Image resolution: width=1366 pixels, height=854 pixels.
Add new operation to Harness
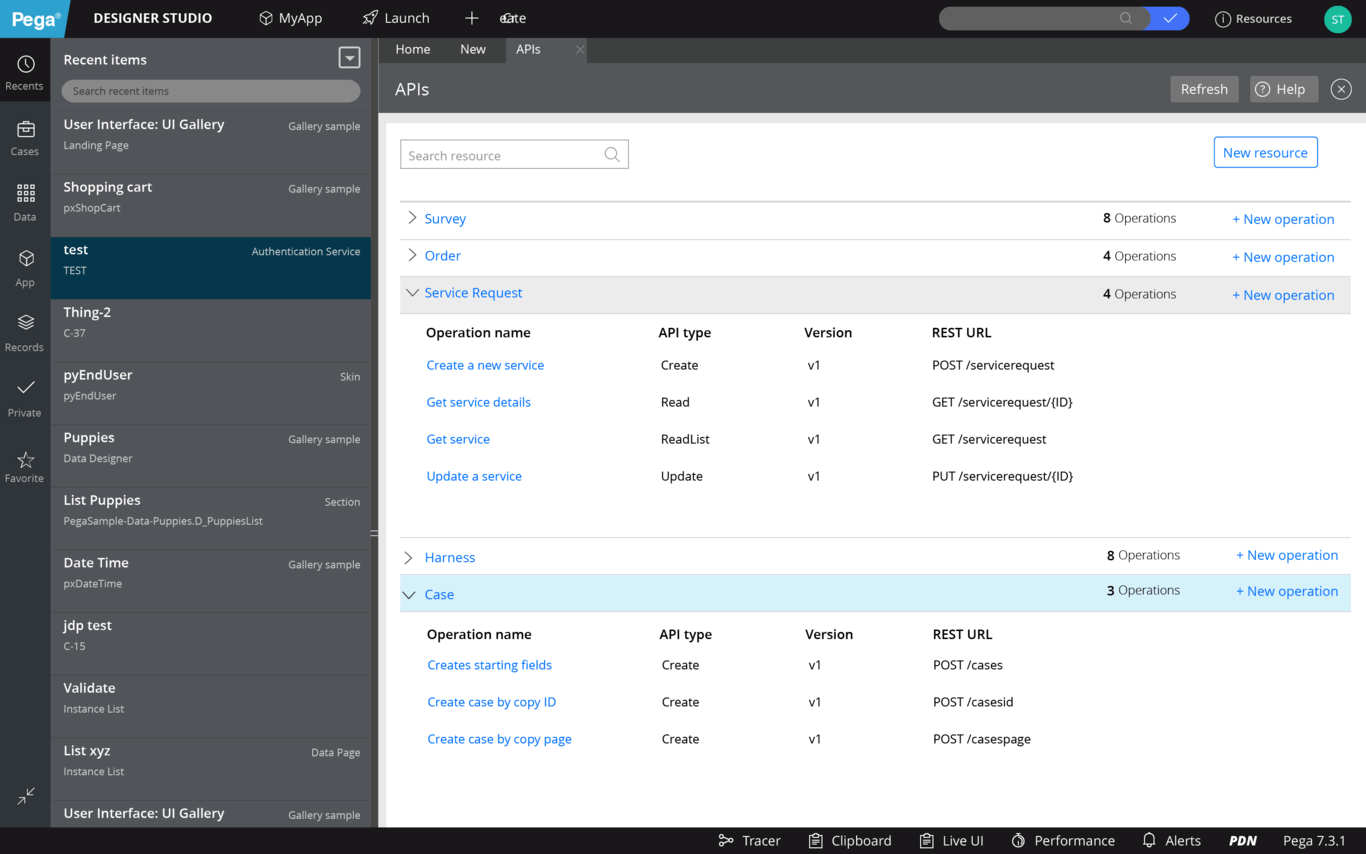tap(1287, 555)
